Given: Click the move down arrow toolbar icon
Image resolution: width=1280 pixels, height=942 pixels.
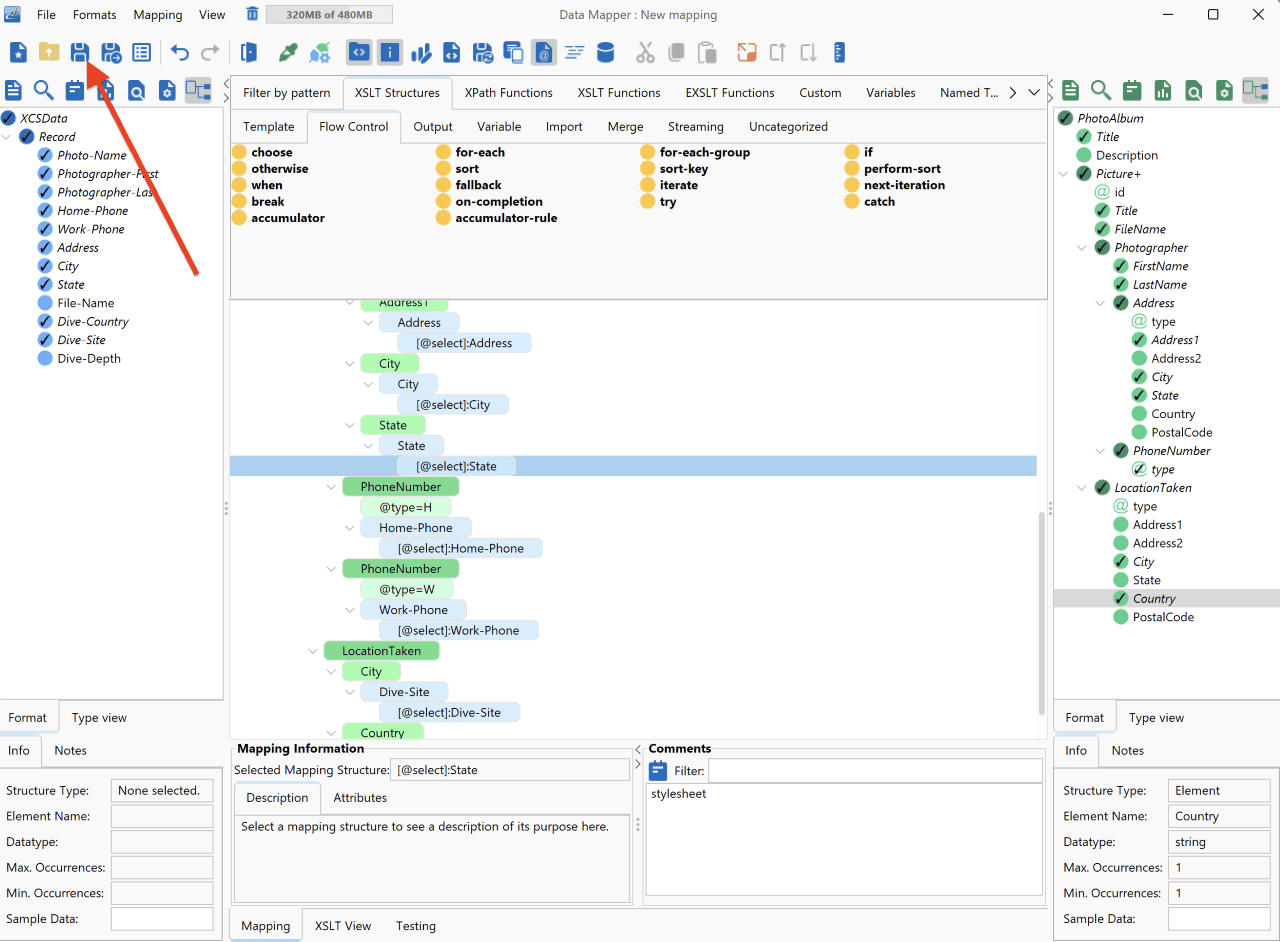Looking at the screenshot, I should [x=808, y=53].
